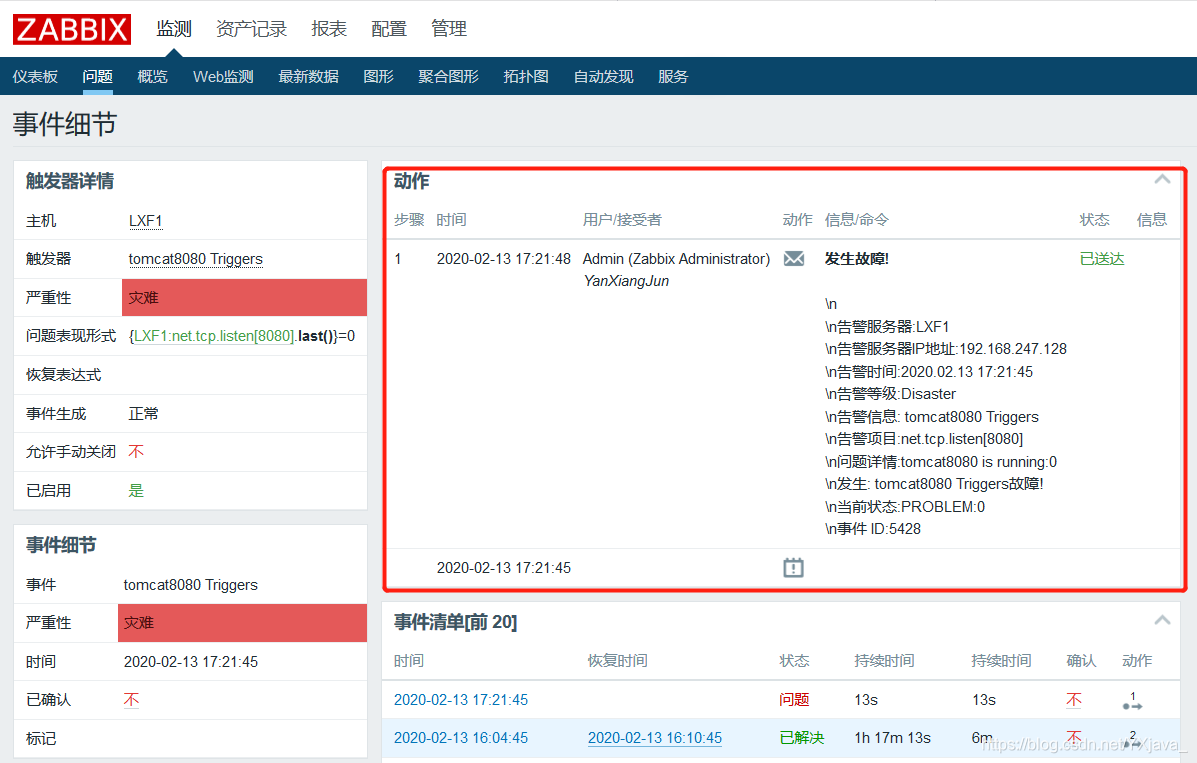The image size is (1197, 763).
Task: Click action time 2020-02-13 17:21:48
Action: click(x=504, y=259)
